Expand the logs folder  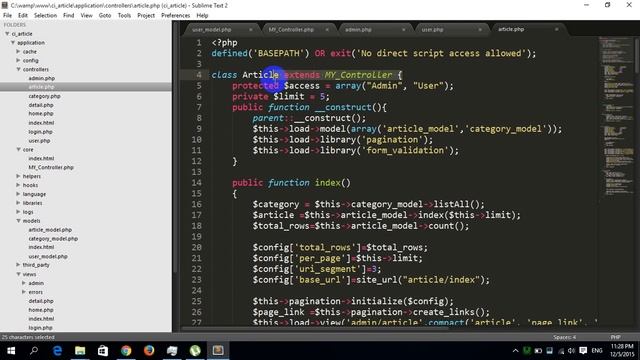(x=18, y=212)
